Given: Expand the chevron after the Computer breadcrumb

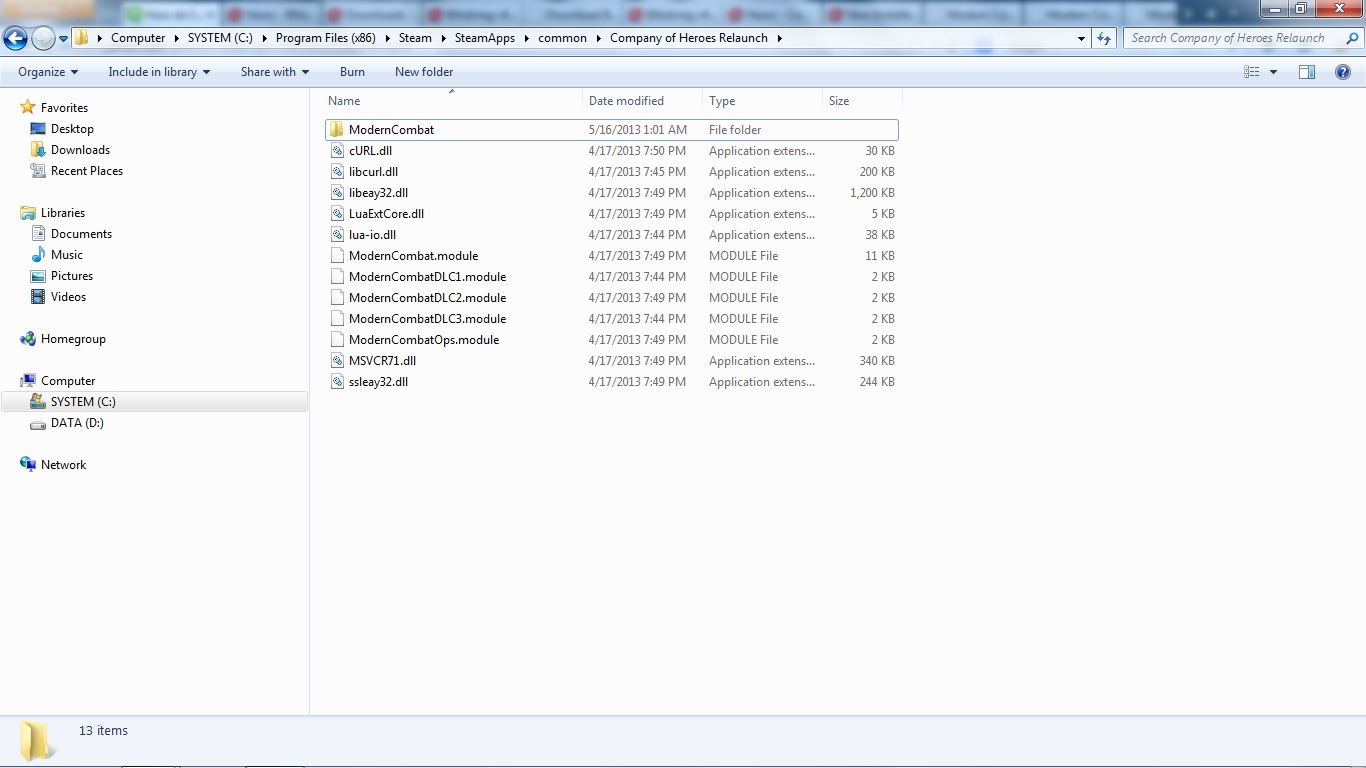Looking at the screenshot, I should tap(176, 38).
